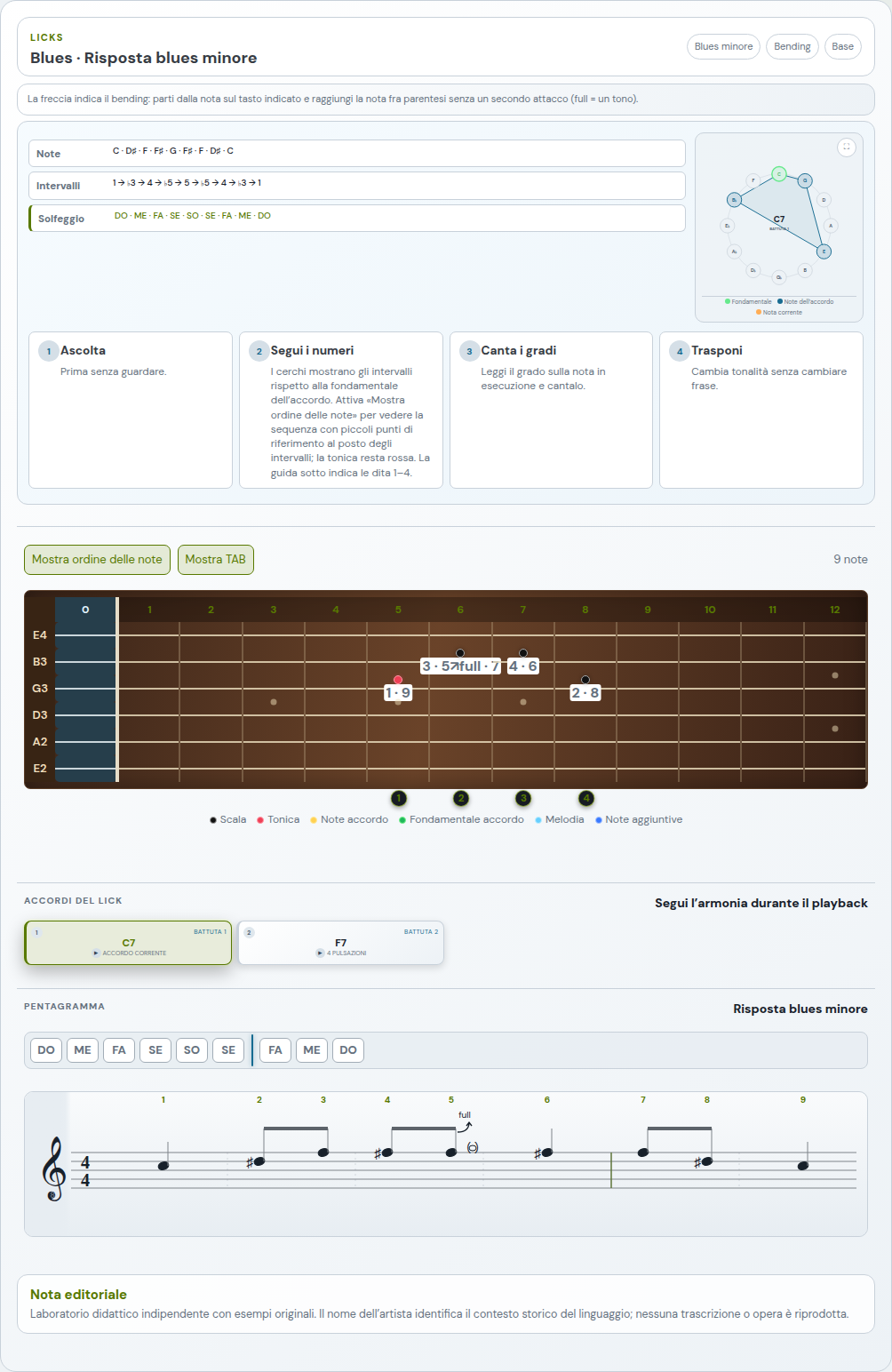Click the finger 2 guide marker below the fretboard

coord(461,799)
